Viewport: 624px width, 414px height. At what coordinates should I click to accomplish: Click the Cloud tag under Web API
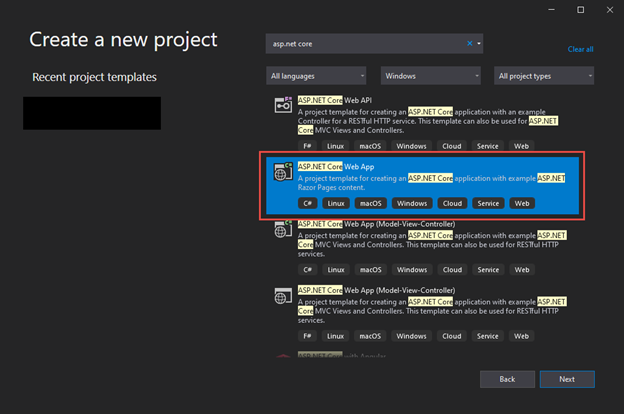[x=452, y=146]
